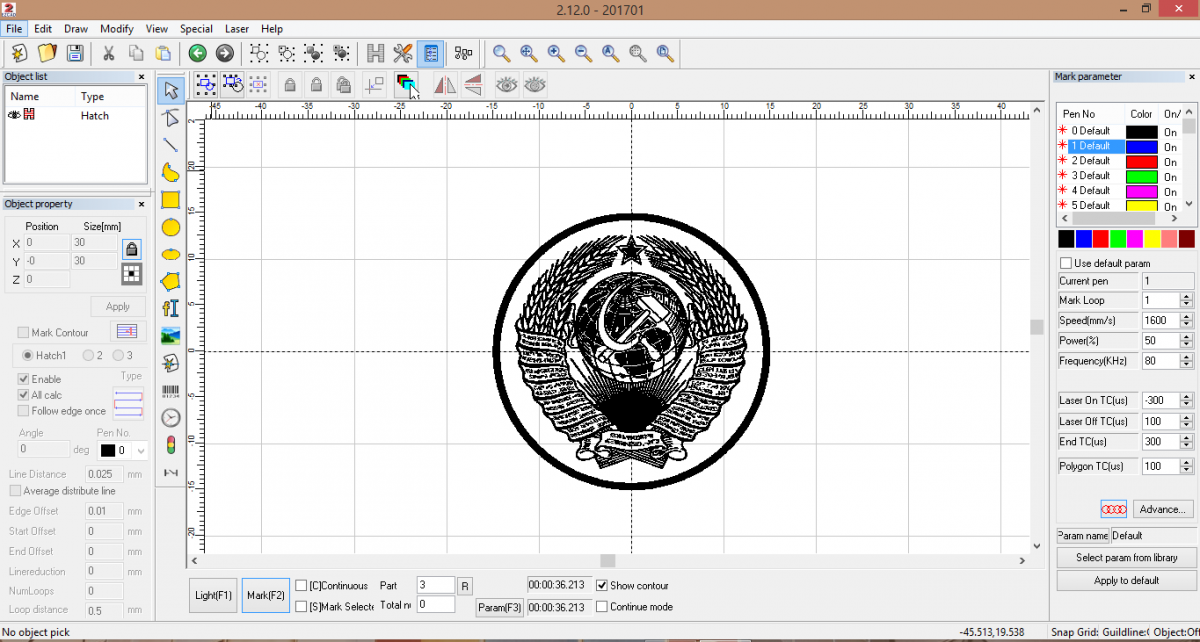Click Select param from library button
1200x642 pixels.
(x=1126, y=557)
